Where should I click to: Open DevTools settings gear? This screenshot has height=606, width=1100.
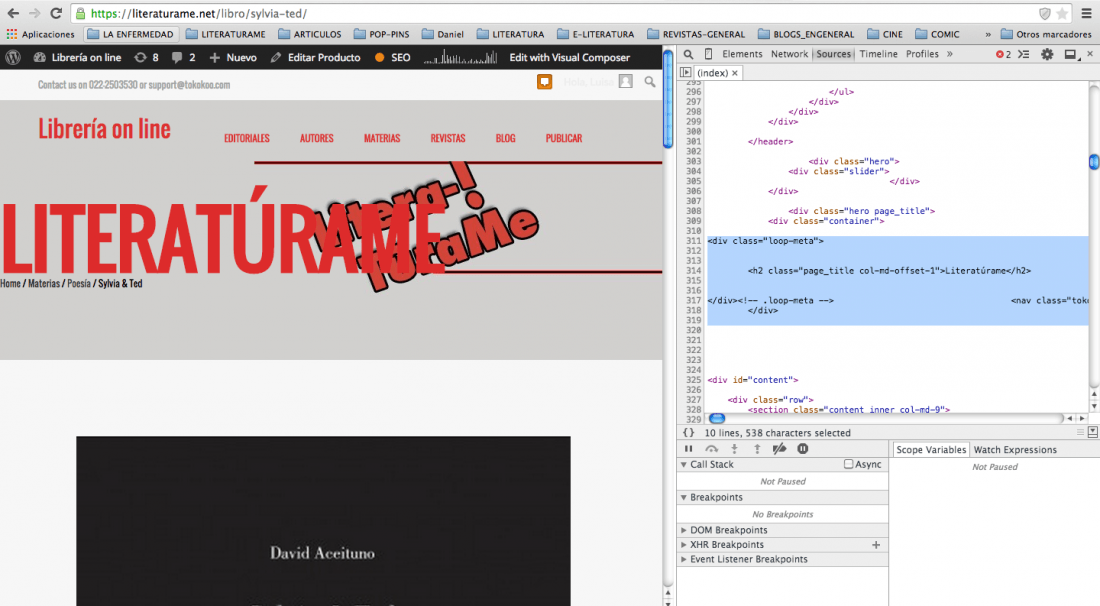(x=1047, y=54)
